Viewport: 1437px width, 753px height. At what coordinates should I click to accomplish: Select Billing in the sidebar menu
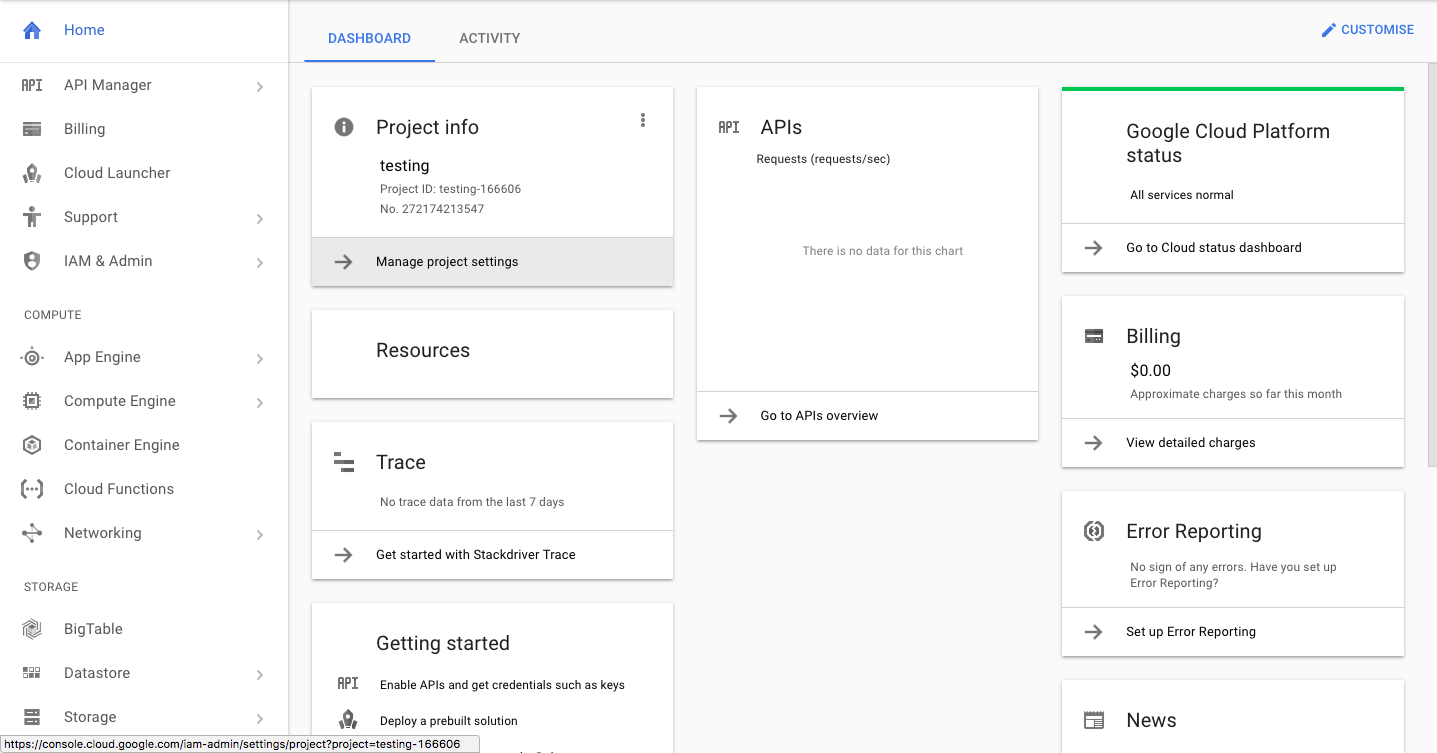tap(144, 129)
